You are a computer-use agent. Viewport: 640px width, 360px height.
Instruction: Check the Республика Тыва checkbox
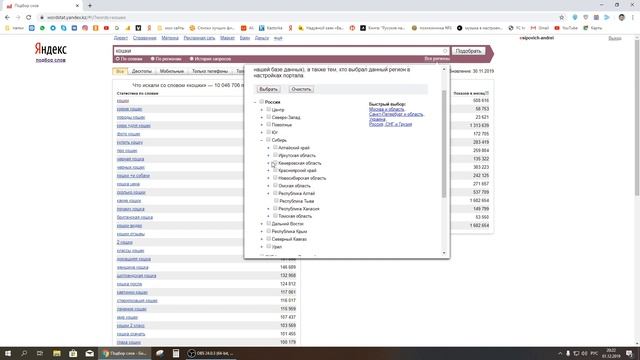[x=276, y=200]
